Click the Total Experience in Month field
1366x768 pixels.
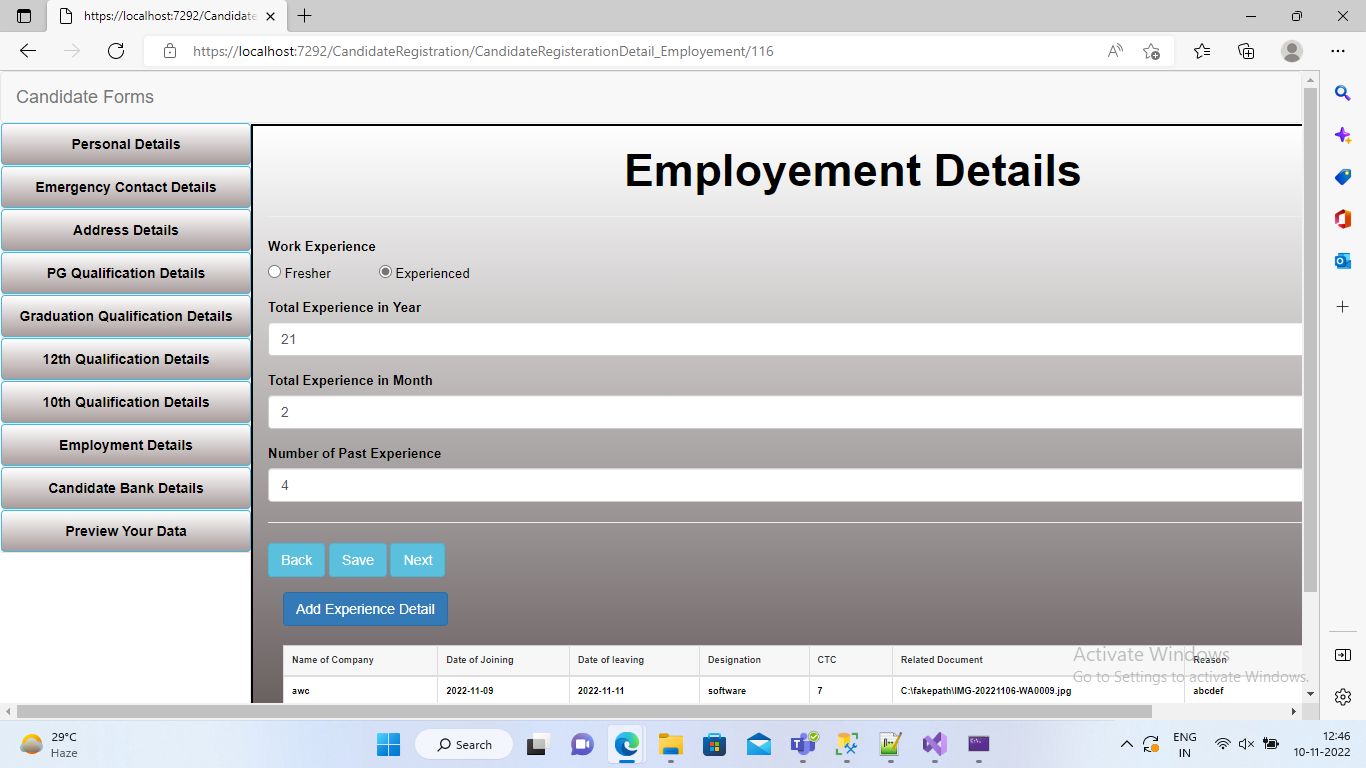pyautogui.click(x=785, y=412)
